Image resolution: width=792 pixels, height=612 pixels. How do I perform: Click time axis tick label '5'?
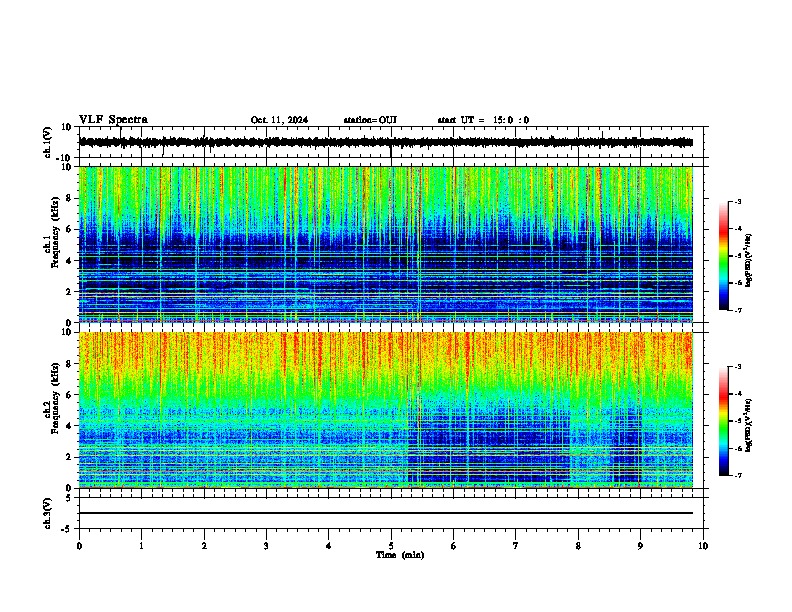click(391, 546)
